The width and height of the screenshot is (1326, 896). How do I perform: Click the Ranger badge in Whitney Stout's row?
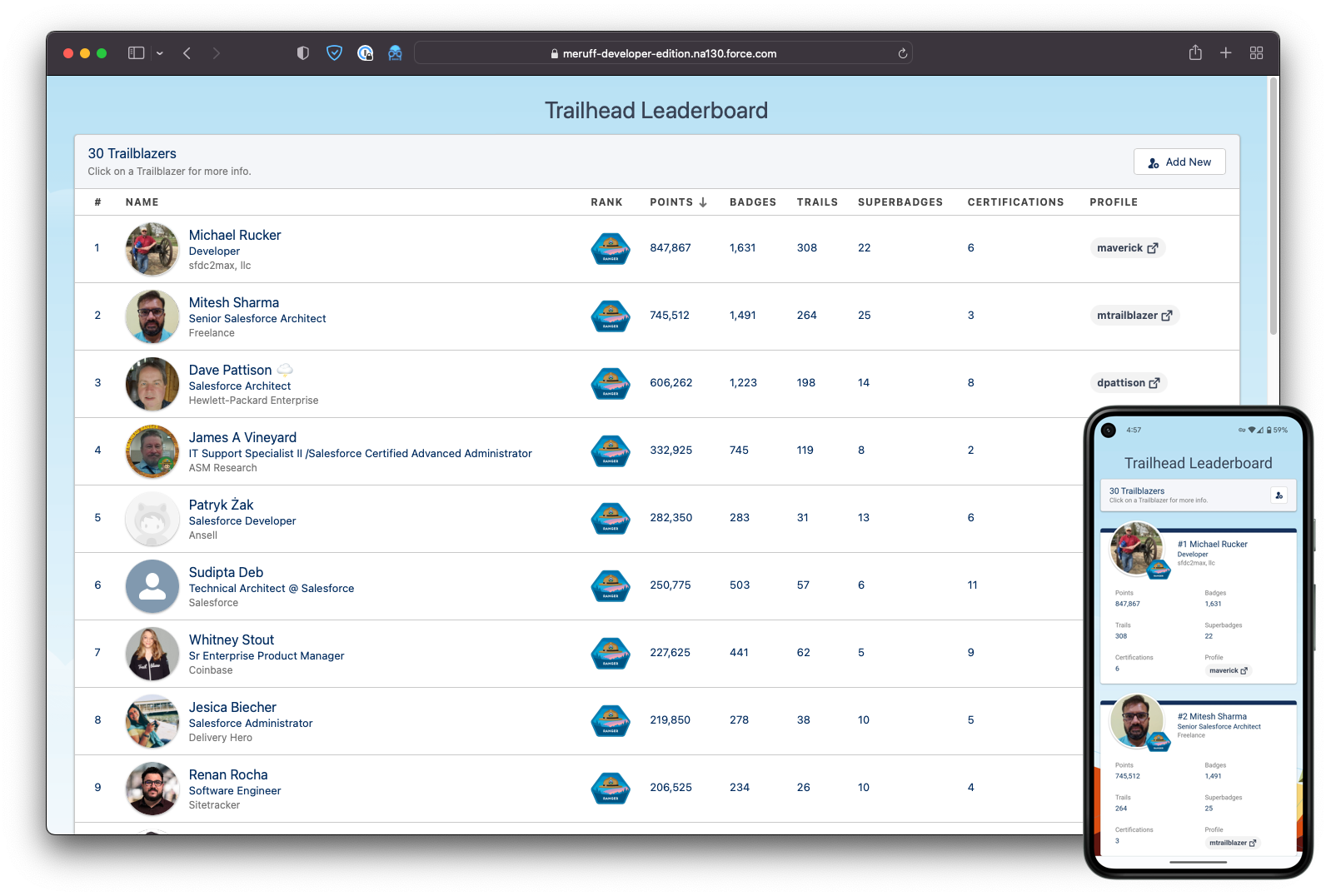click(x=611, y=654)
